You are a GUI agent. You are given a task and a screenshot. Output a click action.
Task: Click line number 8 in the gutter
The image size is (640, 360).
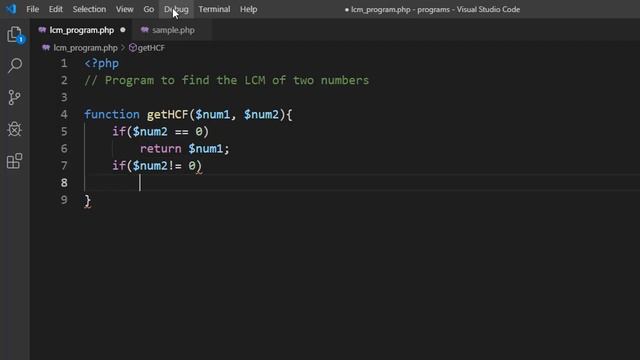[x=64, y=182]
